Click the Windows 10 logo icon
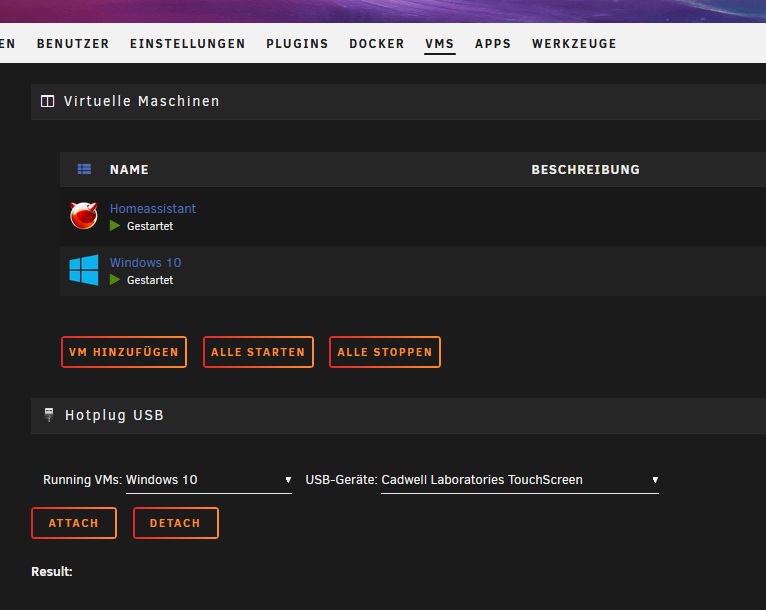 click(x=84, y=270)
